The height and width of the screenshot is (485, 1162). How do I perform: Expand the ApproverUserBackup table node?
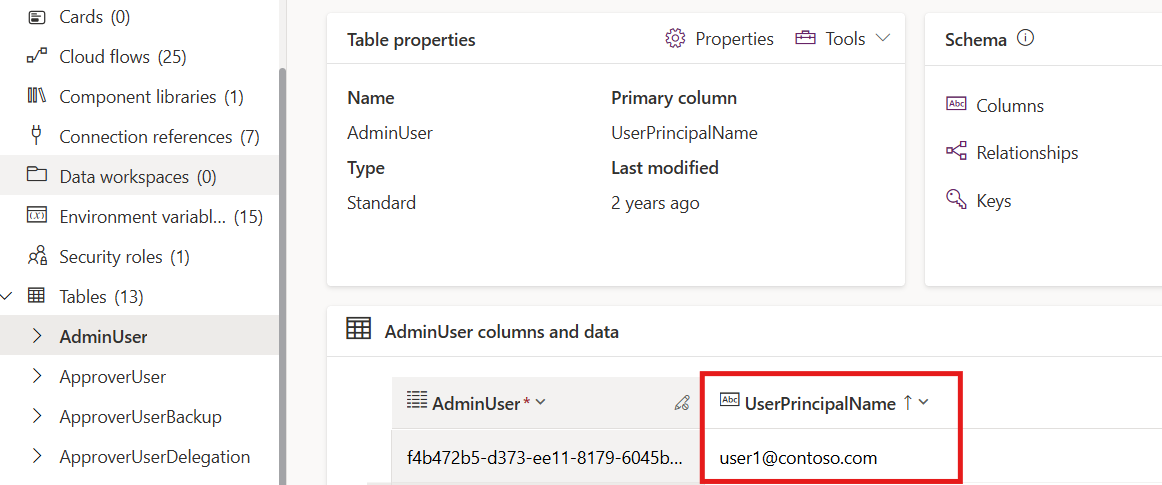tap(37, 417)
